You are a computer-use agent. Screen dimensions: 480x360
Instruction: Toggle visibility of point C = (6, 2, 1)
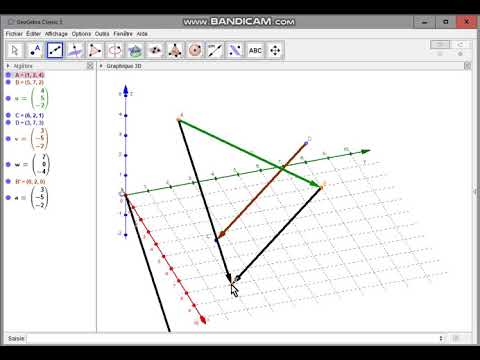point(8,115)
